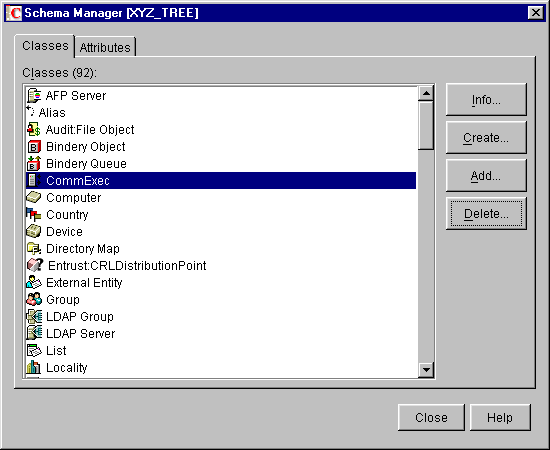Screen dimensions: 550x450
Task: Switch to the Attributes tab
Action: point(105,47)
